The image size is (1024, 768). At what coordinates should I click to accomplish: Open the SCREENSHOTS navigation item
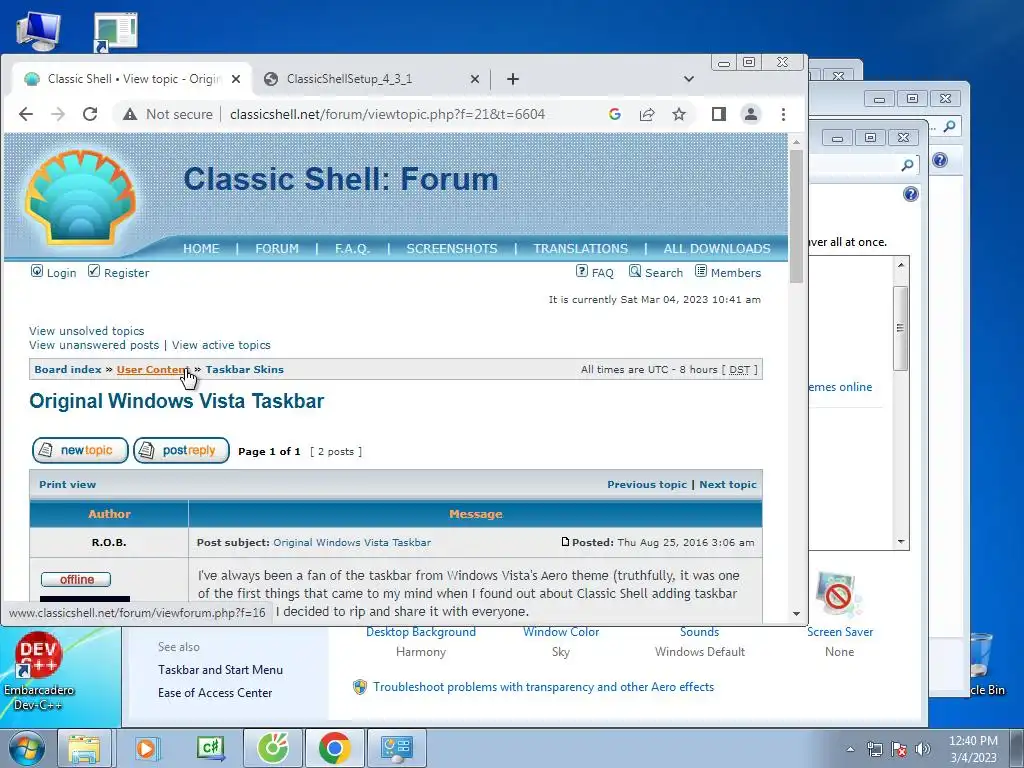click(x=452, y=249)
